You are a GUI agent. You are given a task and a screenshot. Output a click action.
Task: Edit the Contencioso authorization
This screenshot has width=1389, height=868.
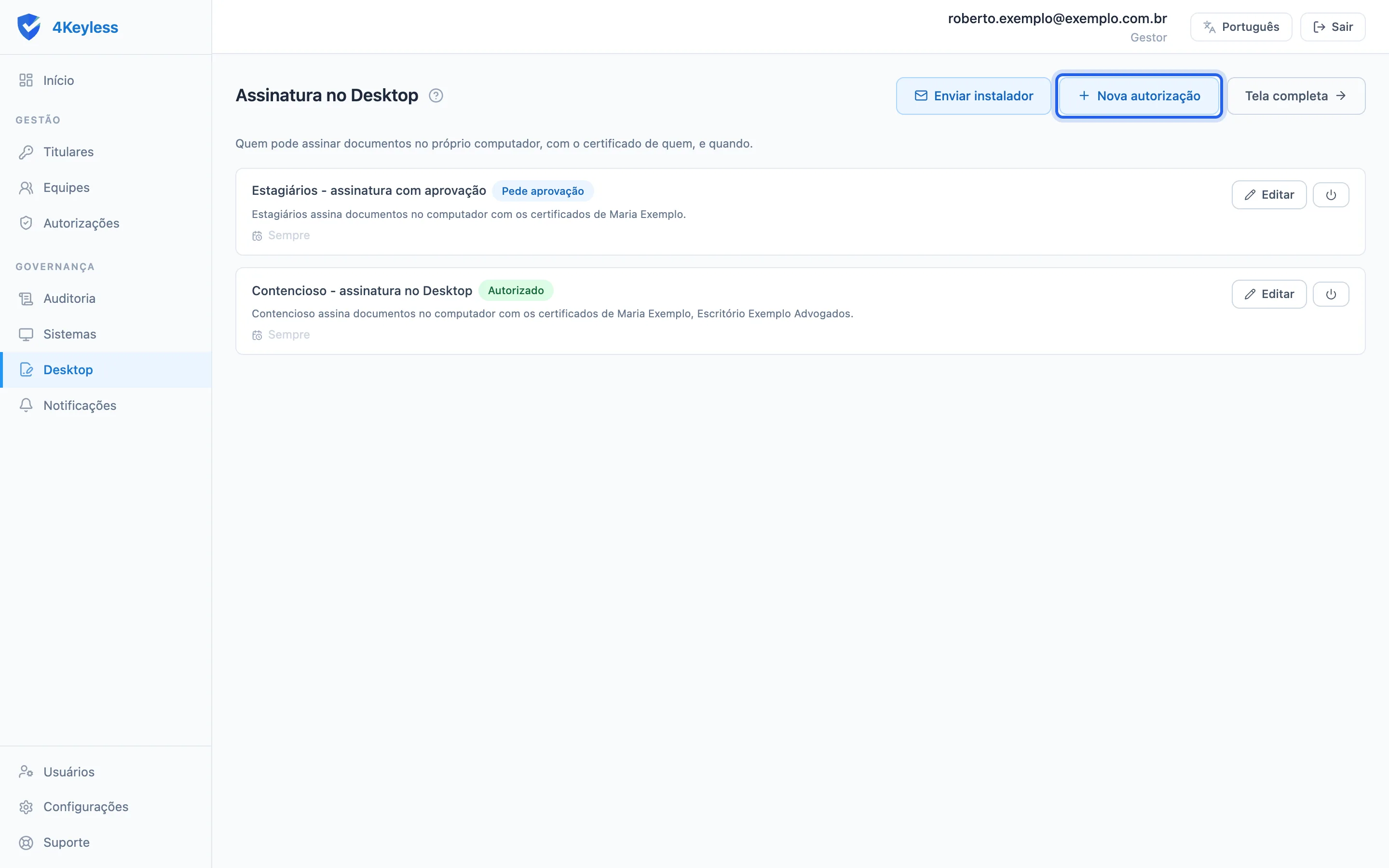1269,295
